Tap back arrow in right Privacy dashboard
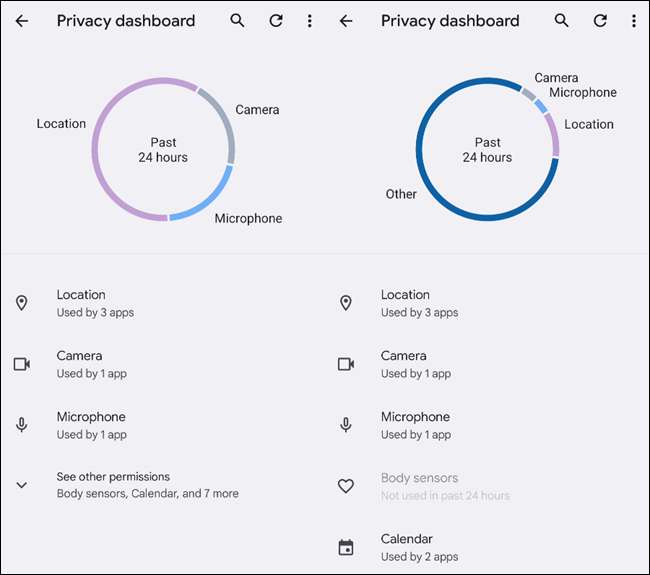 point(346,21)
